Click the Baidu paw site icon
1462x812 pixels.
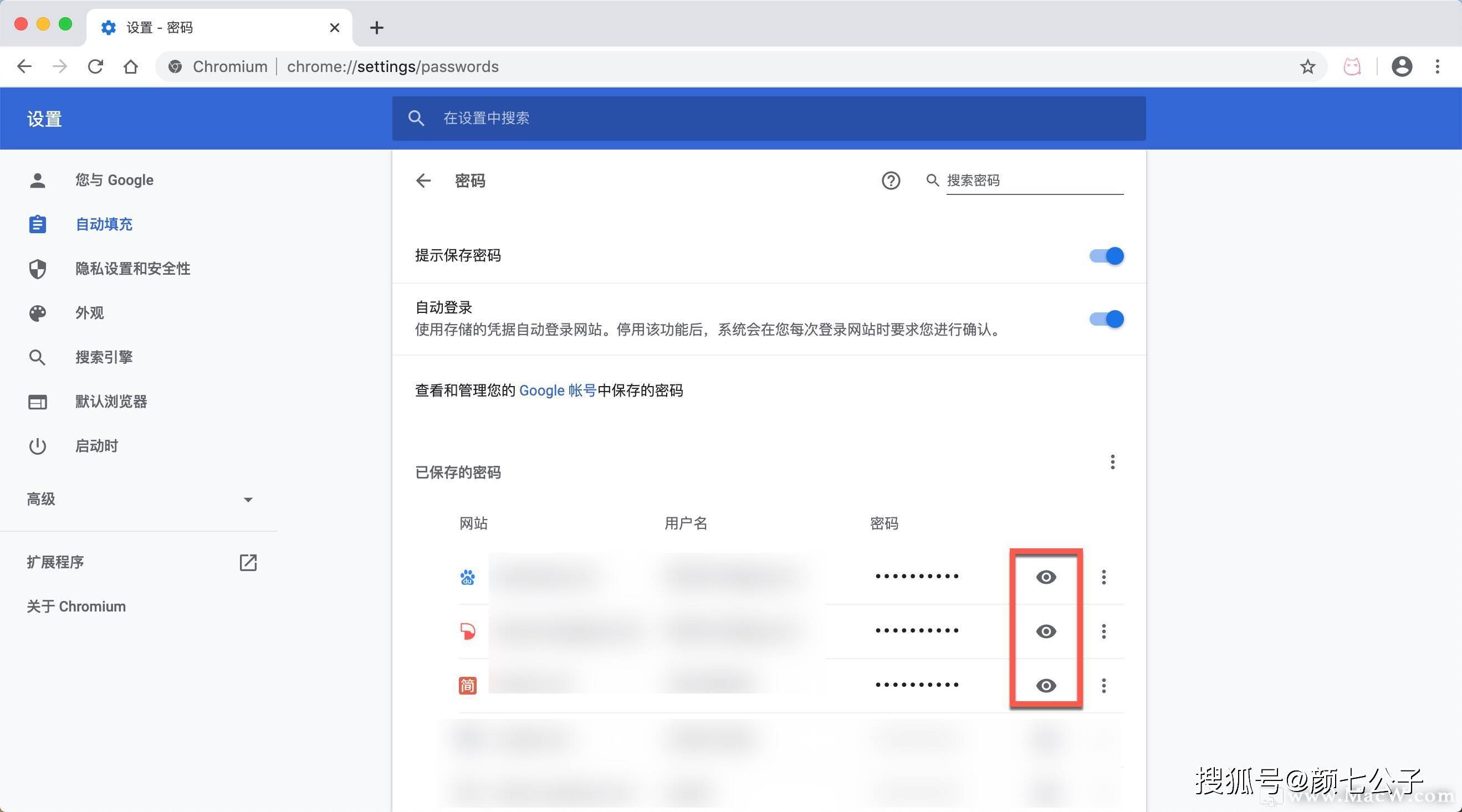(x=467, y=577)
